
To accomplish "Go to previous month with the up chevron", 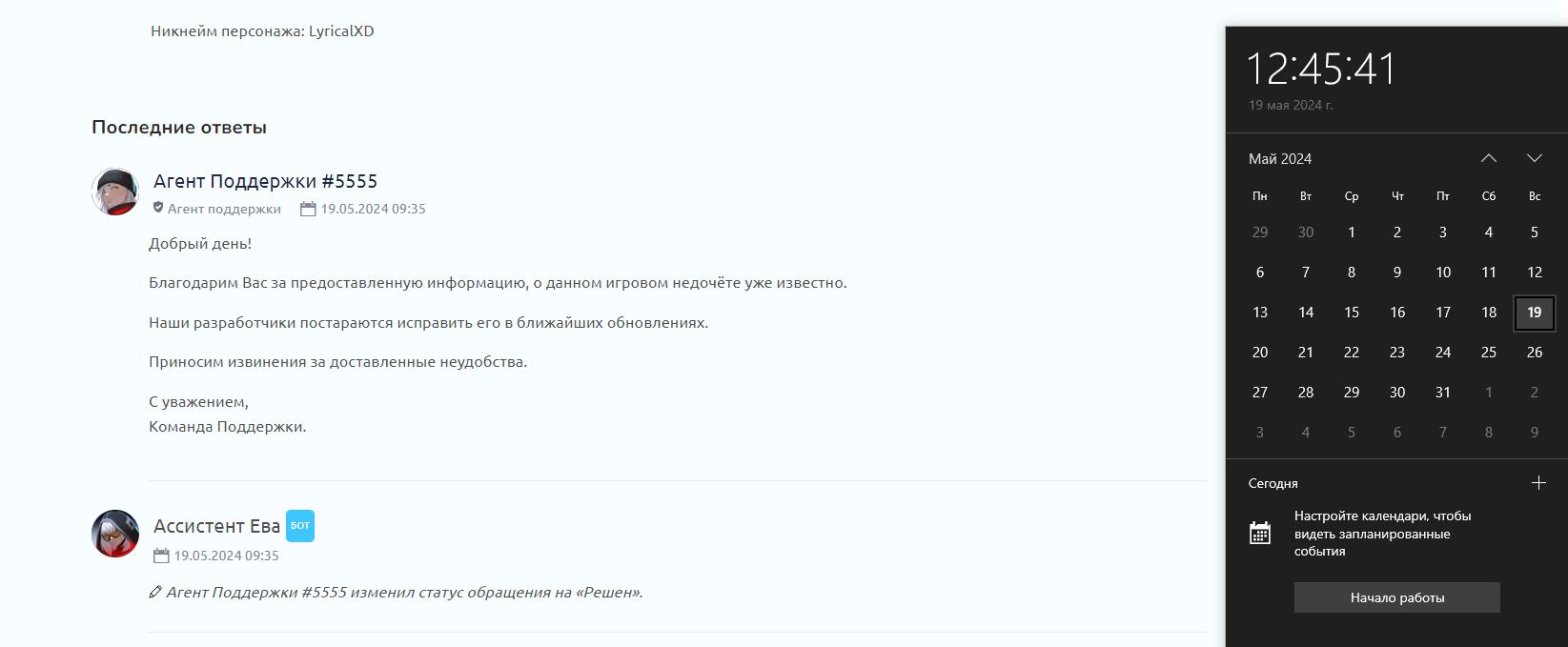I will tap(1489, 158).
